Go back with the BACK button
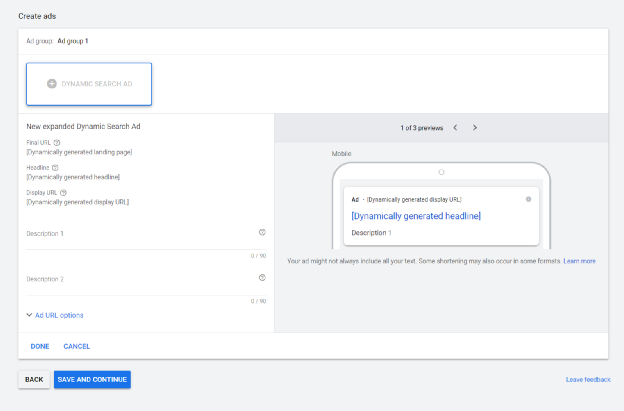Viewport: 624px width, 411px height. pyautogui.click(x=34, y=380)
